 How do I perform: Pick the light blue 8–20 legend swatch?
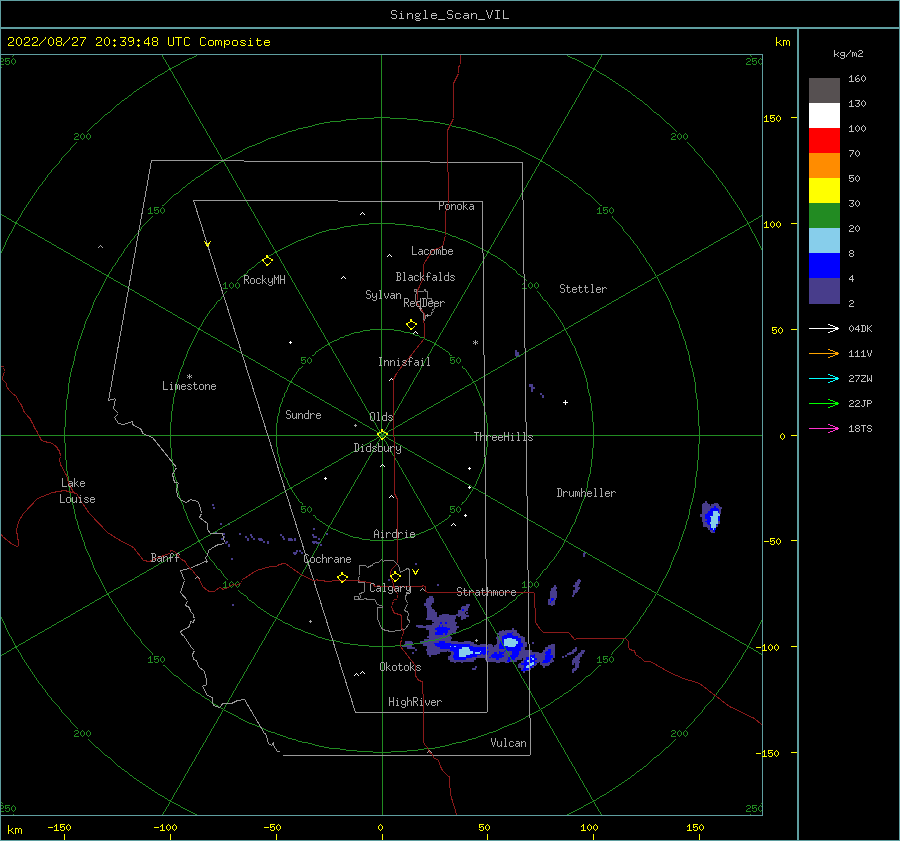(824, 241)
